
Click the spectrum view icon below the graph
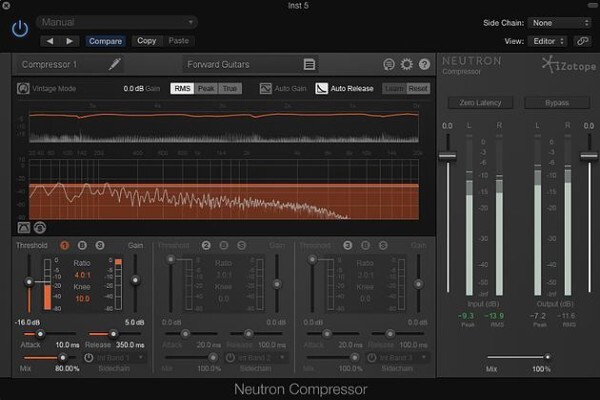tap(24, 228)
